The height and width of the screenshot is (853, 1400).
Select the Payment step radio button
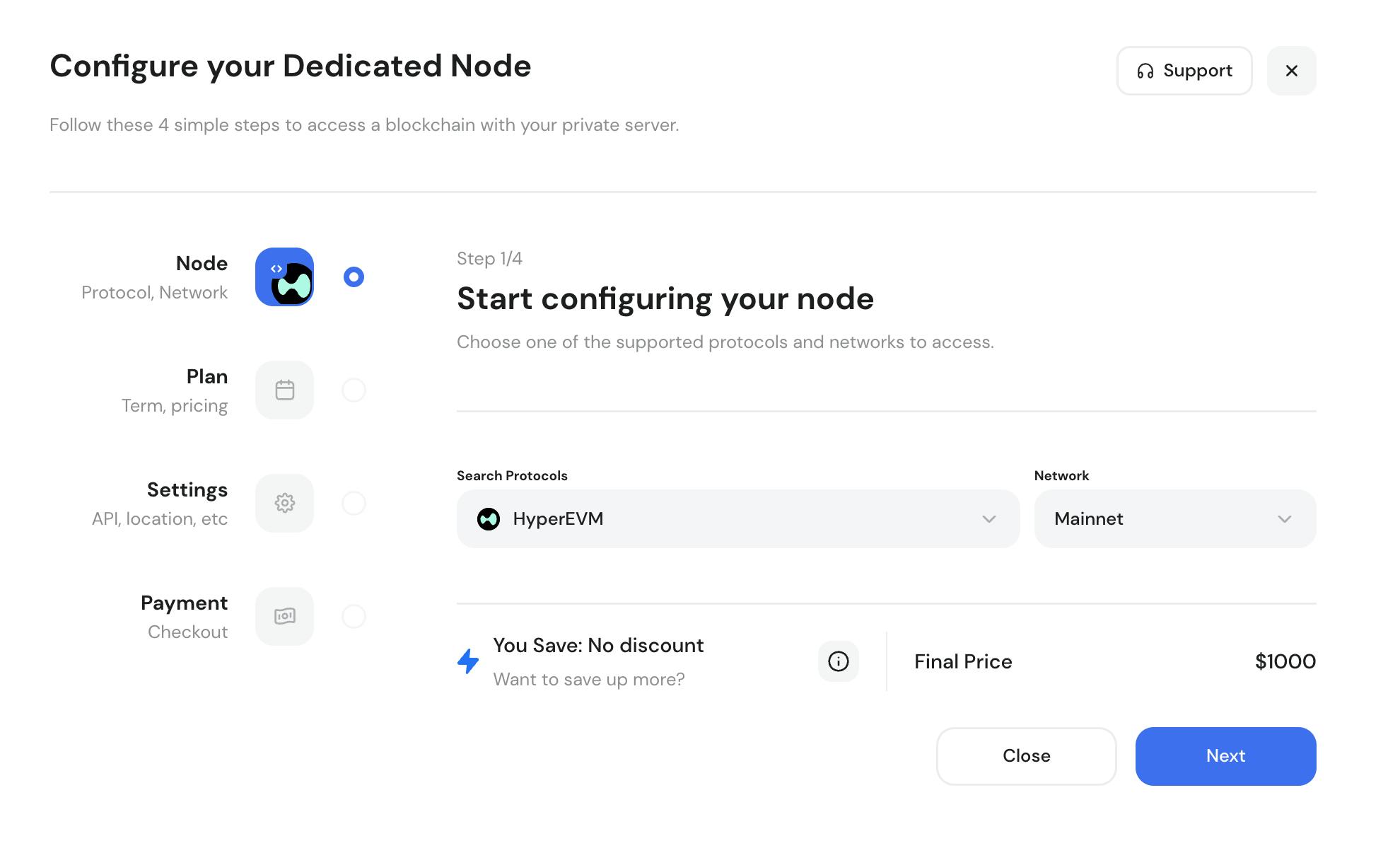[354, 616]
